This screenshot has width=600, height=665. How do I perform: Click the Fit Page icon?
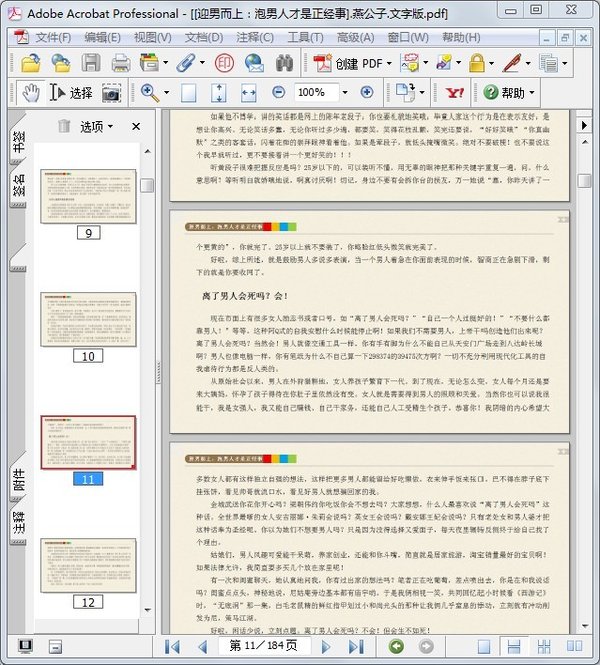tap(219, 92)
